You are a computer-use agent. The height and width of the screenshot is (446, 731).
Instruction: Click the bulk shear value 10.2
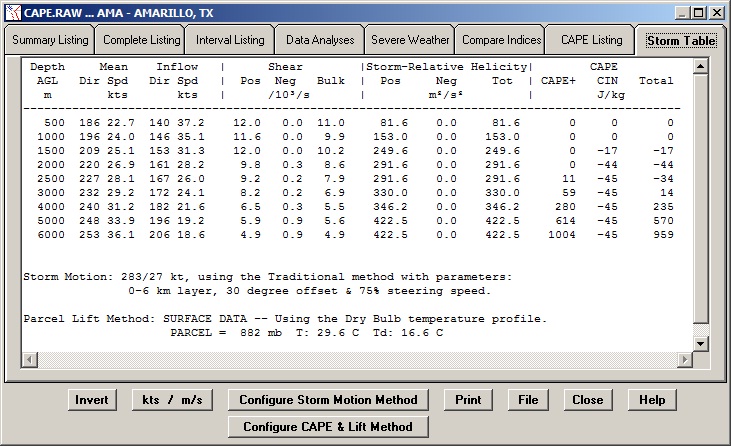pos(331,151)
